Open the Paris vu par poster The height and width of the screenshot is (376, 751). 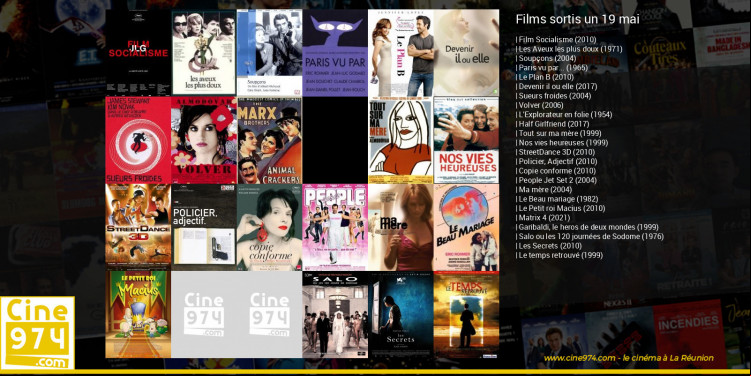pyautogui.click(x=335, y=53)
